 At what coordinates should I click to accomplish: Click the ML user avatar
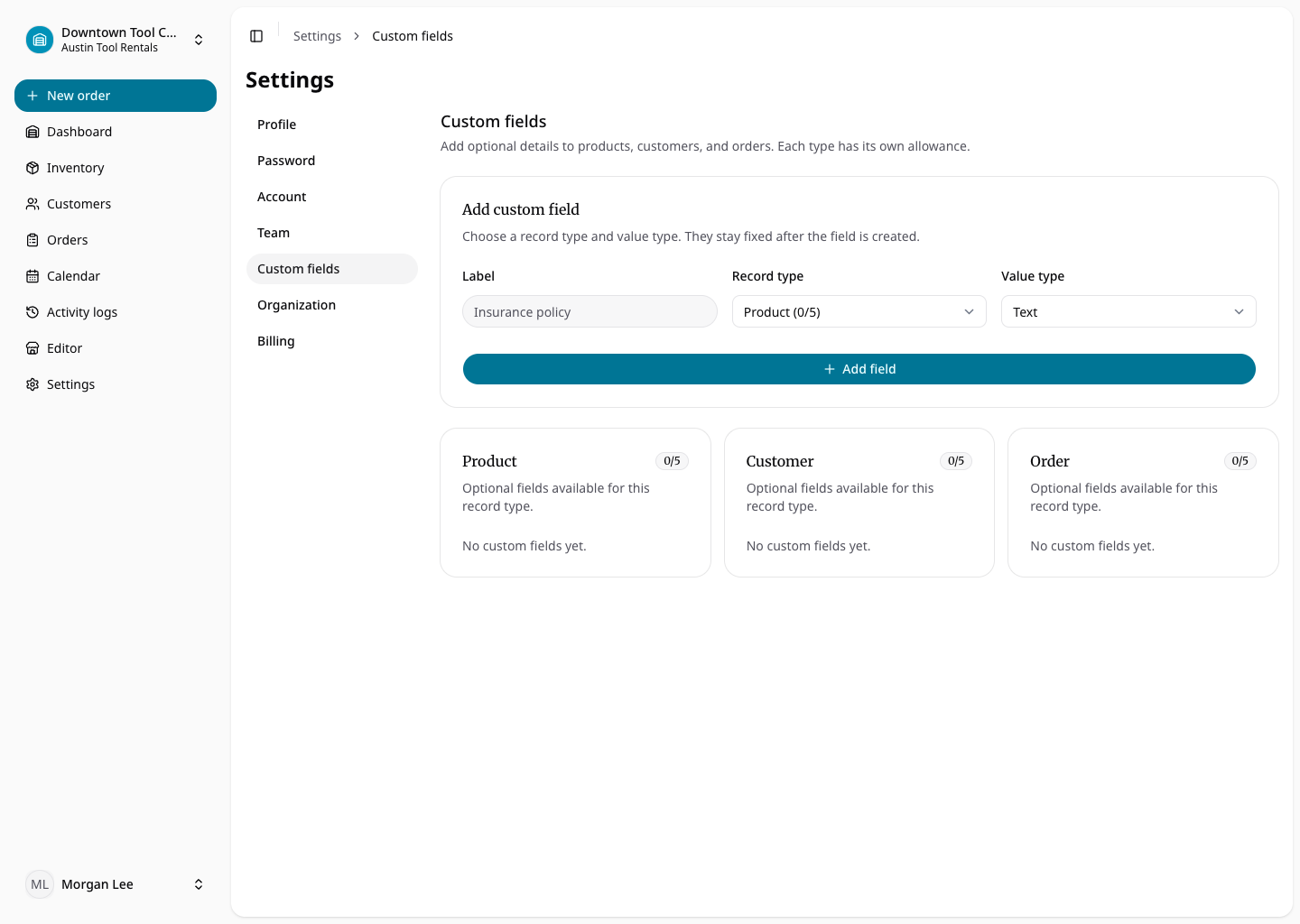tap(40, 884)
